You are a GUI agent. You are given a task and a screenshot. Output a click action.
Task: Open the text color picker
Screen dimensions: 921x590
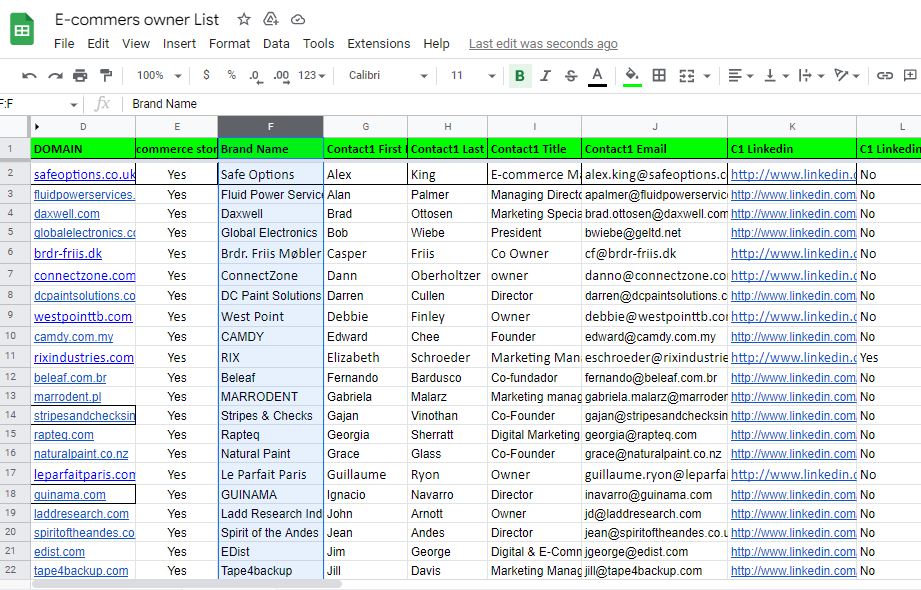pyautogui.click(x=597, y=76)
